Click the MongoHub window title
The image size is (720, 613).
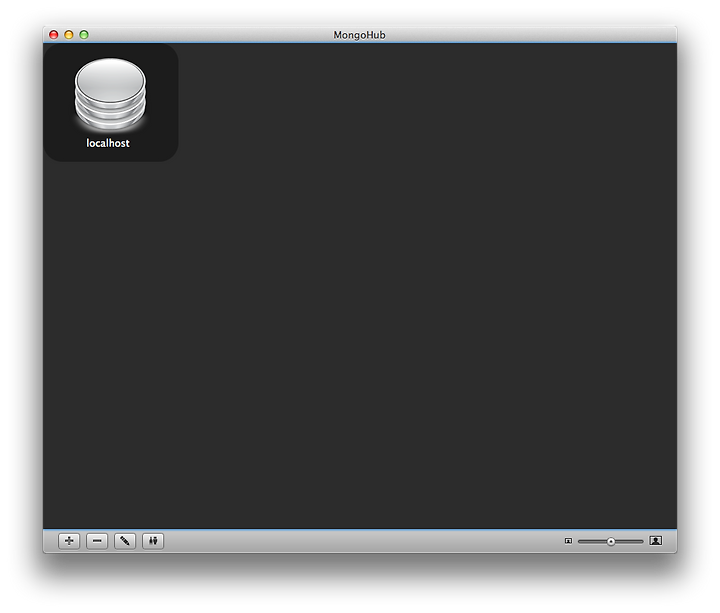click(x=359, y=35)
